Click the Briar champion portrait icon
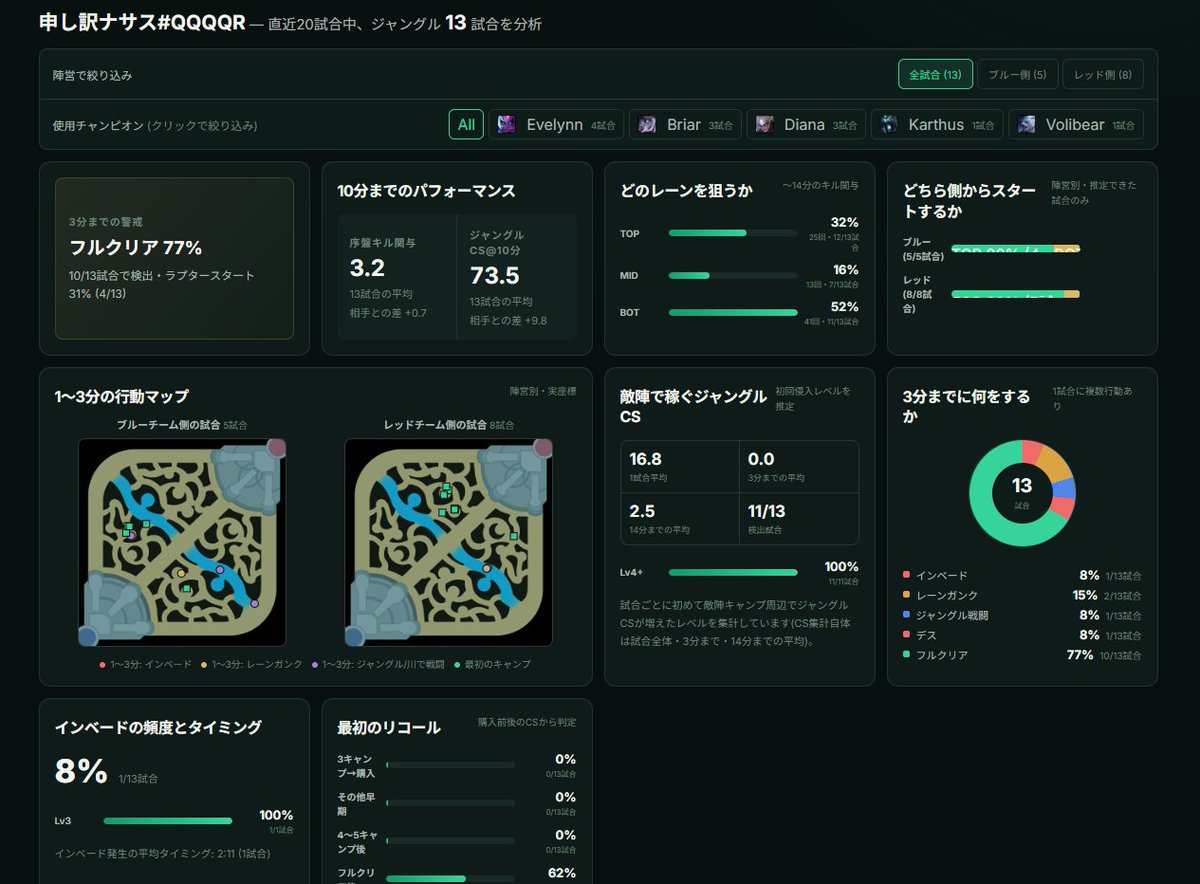The height and width of the screenshot is (884, 1200). (x=648, y=125)
